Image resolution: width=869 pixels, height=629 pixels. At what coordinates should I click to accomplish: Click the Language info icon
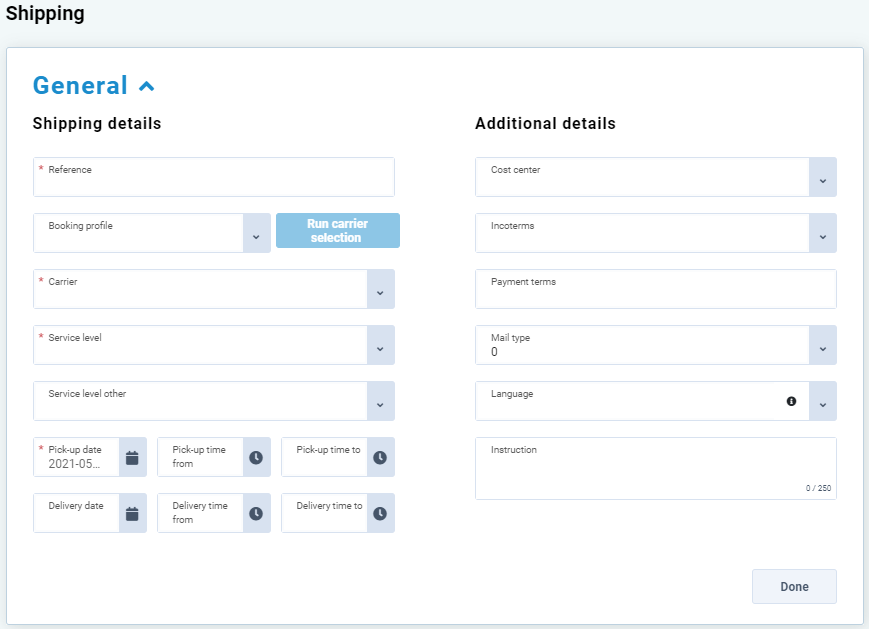(791, 401)
